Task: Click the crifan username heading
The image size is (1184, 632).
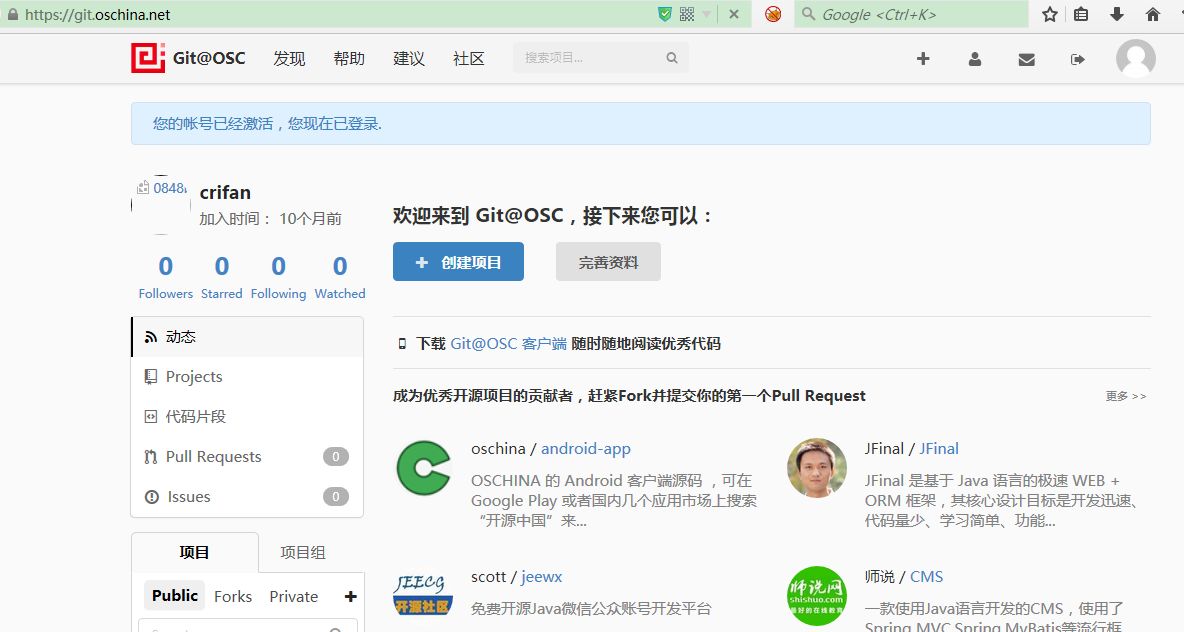Action: tap(225, 193)
